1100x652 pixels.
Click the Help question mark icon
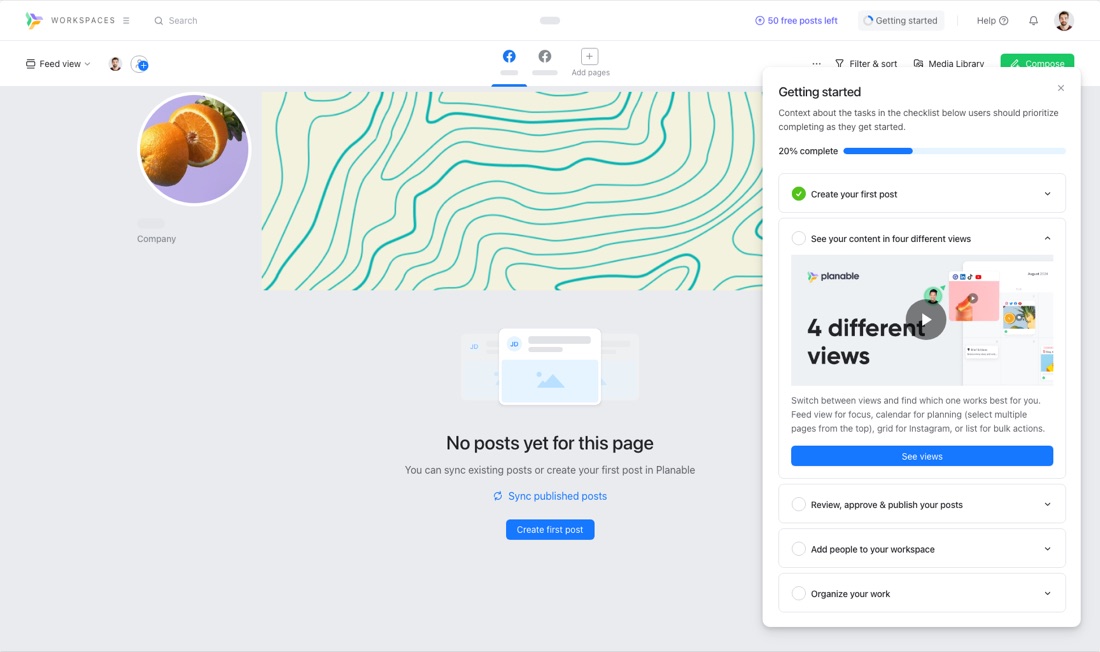click(x=1004, y=20)
